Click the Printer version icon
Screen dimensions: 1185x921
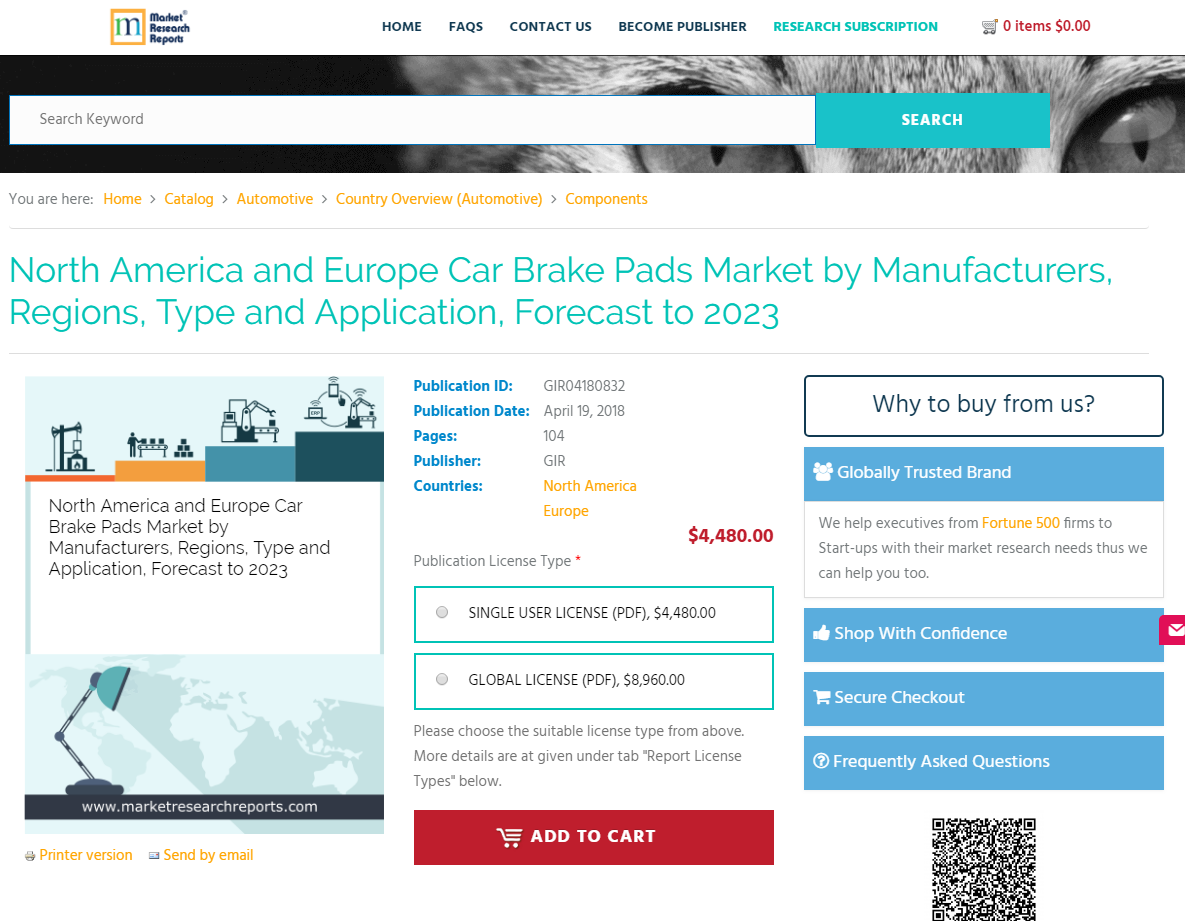click(x=30, y=855)
